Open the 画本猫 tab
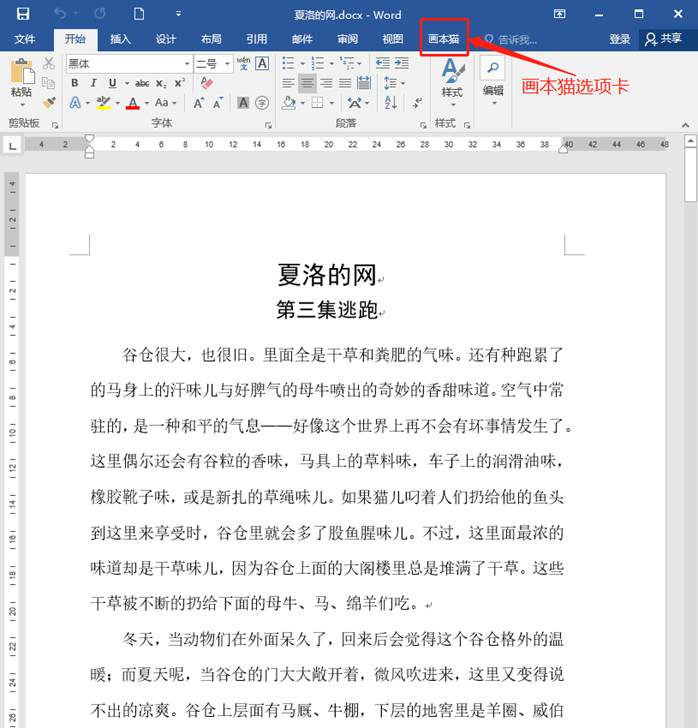698x728 pixels. pos(444,39)
